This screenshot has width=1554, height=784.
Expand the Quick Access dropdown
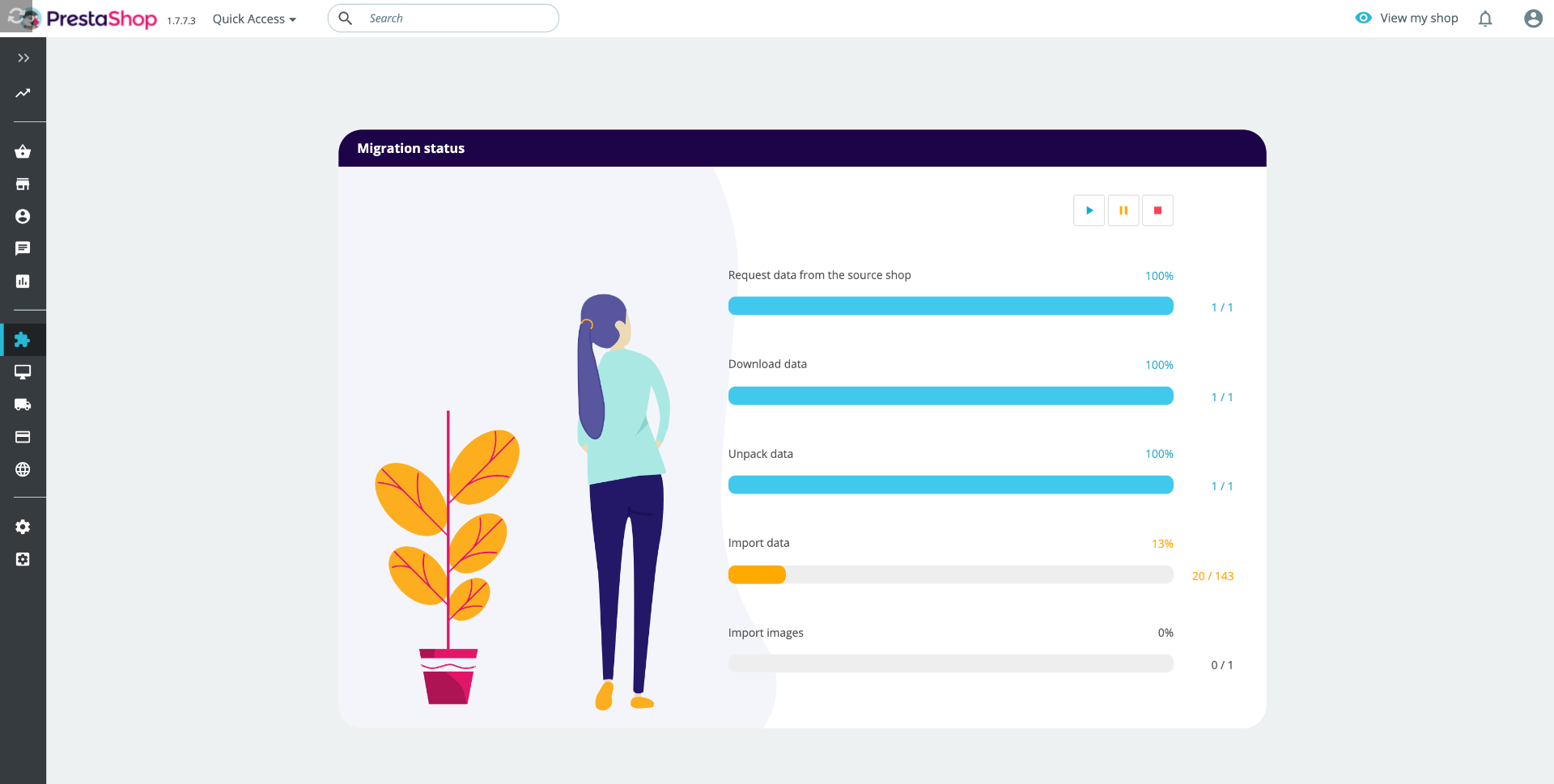[254, 19]
